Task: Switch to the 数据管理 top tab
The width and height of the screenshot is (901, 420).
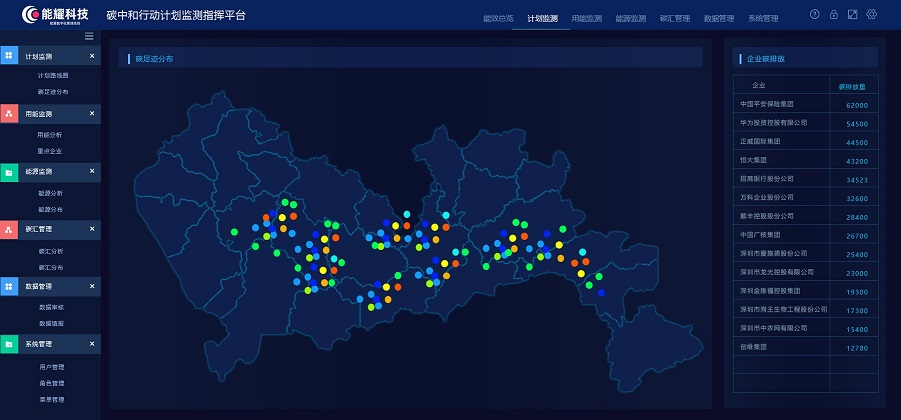Action: (x=719, y=19)
